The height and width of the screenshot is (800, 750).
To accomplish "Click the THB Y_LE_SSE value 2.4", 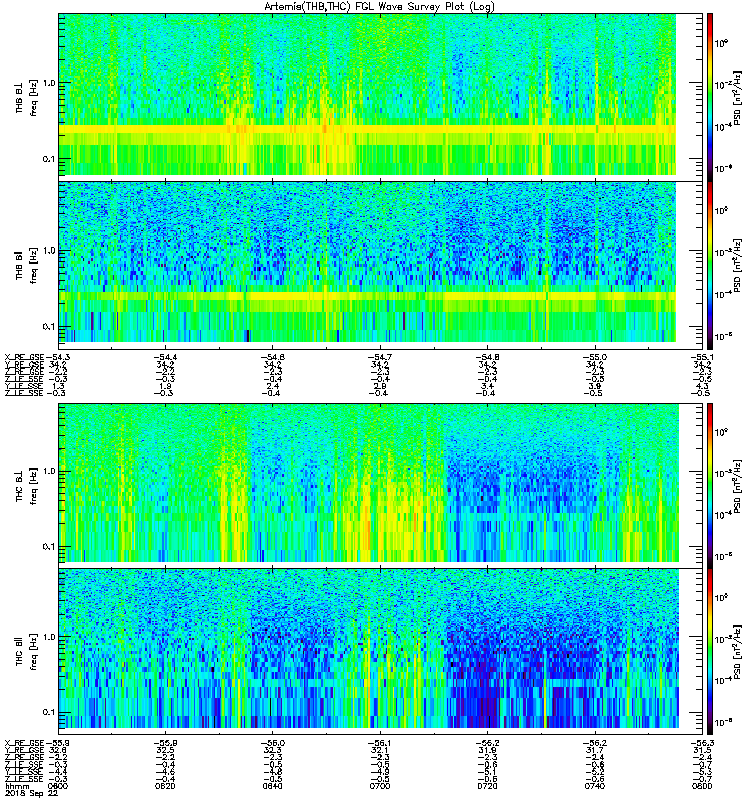I will point(273,386).
